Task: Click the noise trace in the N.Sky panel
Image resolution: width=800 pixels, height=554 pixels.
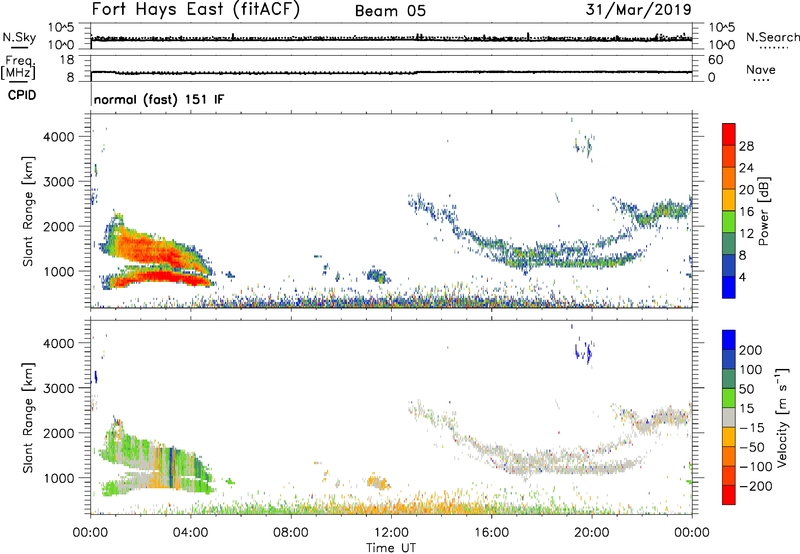Action: pyautogui.click(x=391, y=38)
